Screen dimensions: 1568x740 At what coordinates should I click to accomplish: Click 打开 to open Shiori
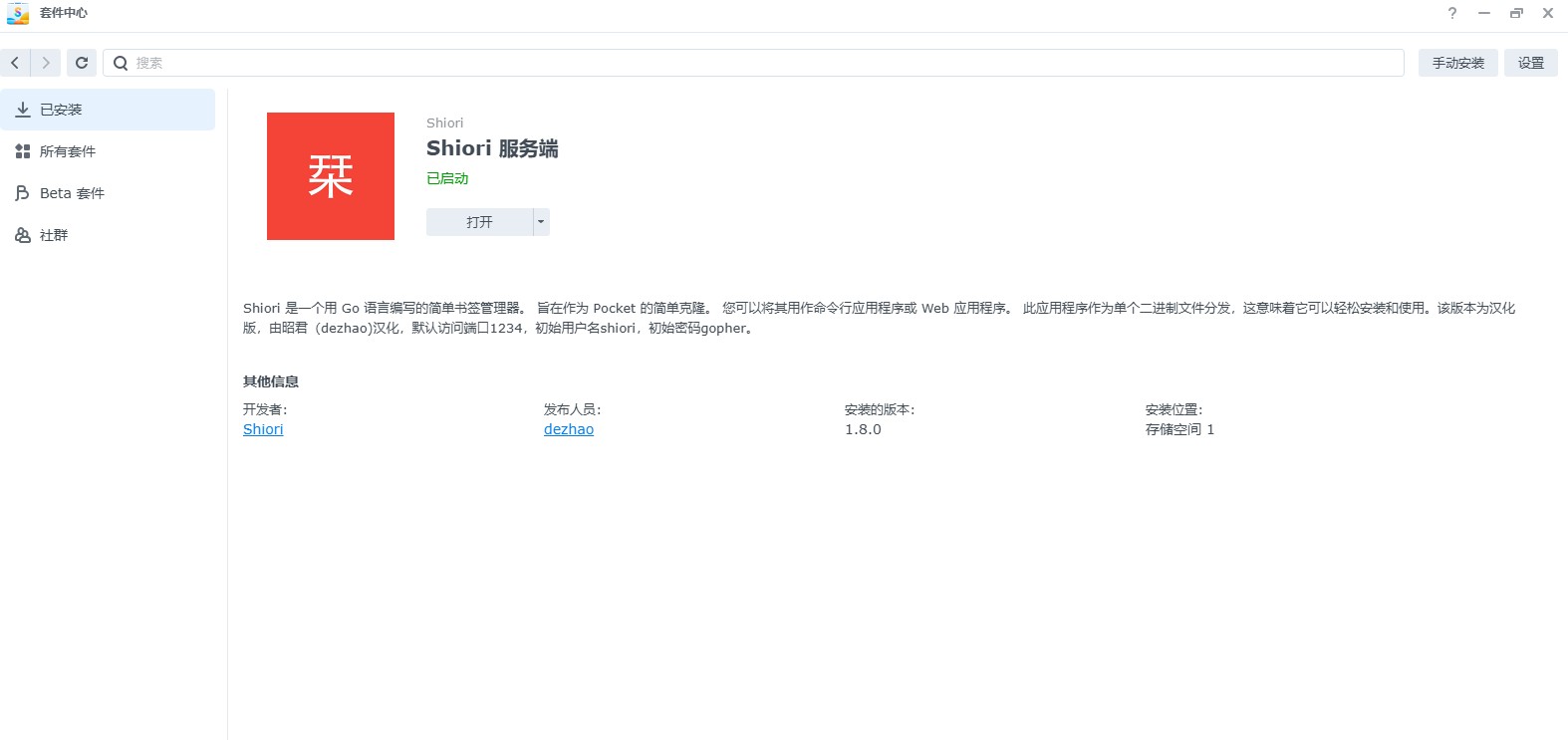[479, 222]
